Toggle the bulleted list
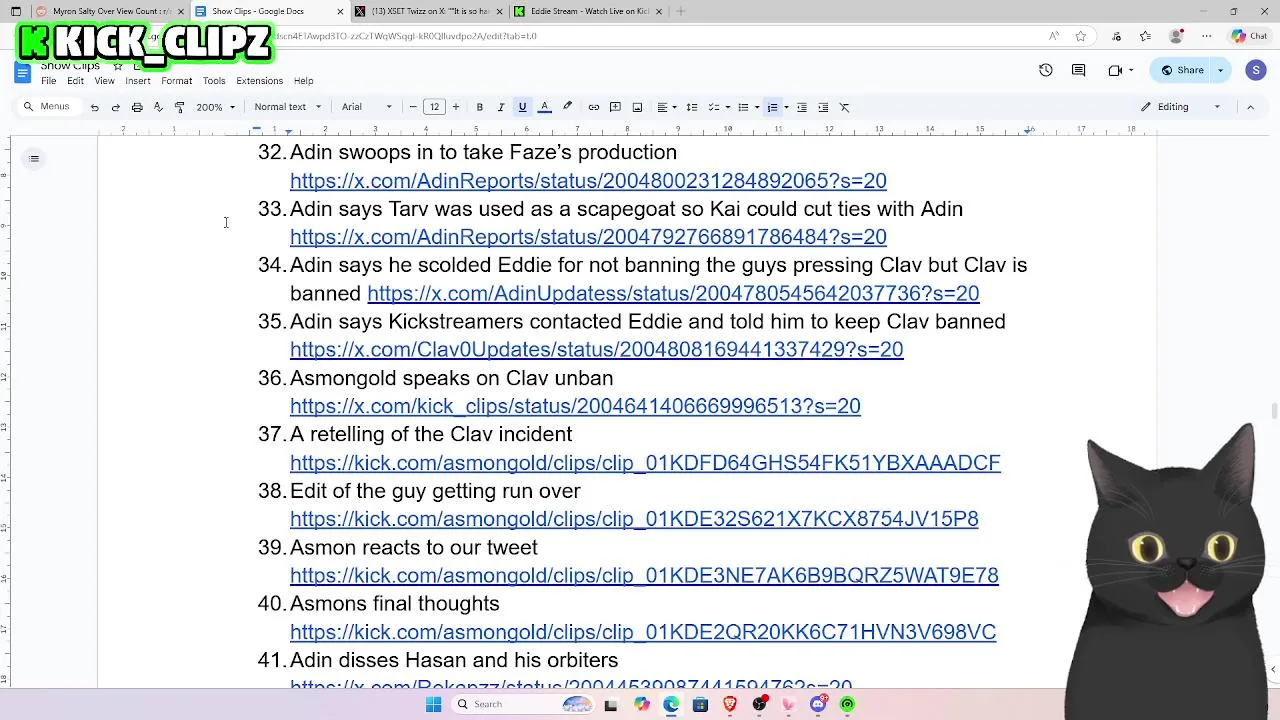Image resolution: width=1280 pixels, height=720 pixels. (x=742, y=107)
